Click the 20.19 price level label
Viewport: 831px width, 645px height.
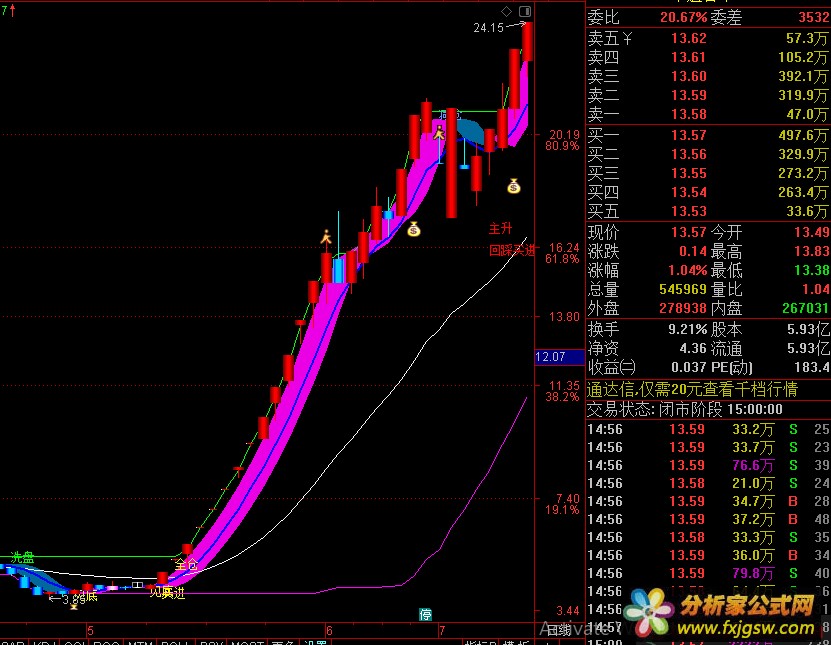coord(564,135)
